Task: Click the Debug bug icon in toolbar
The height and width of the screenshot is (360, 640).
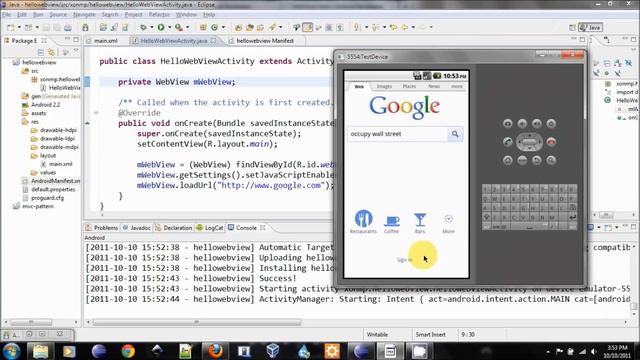Action: (143, 27)
